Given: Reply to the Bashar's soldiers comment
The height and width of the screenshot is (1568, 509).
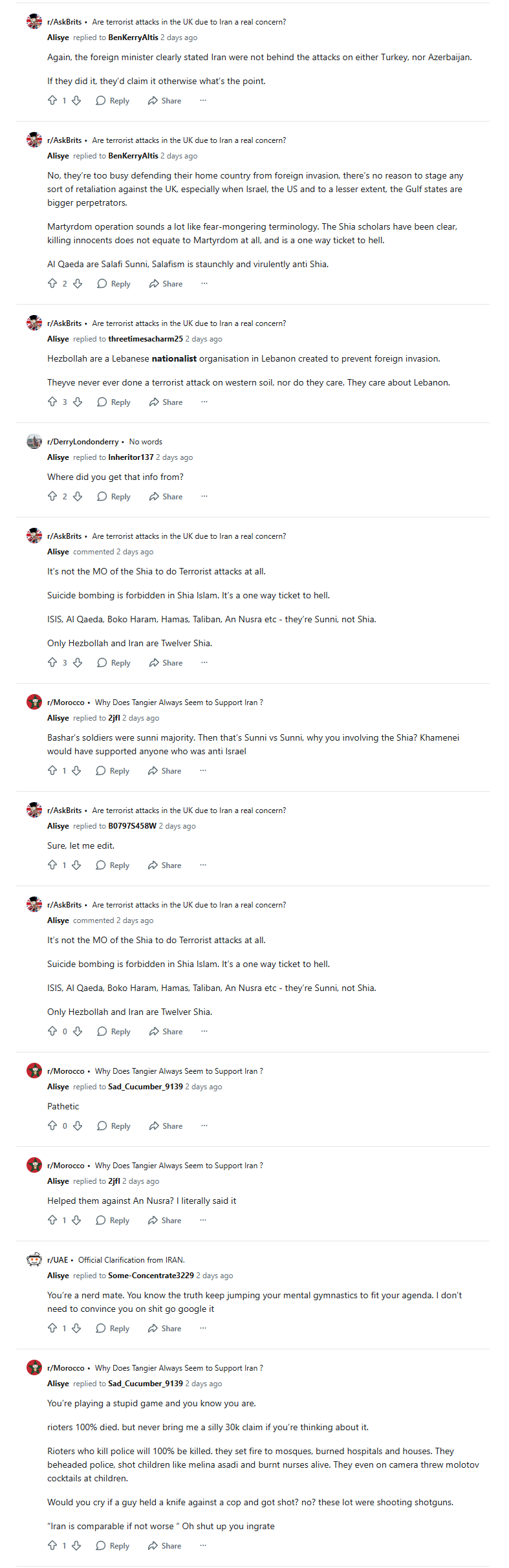Looking at the screenshot, I should tap(113, 770).
